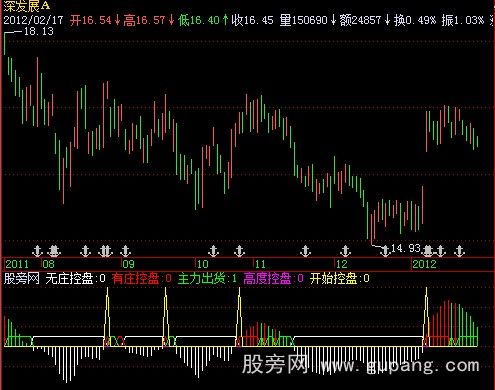Click the last info marker after the 2012 label
The width and height of the screenshot is (495, 390).
[x=460, y=251]
